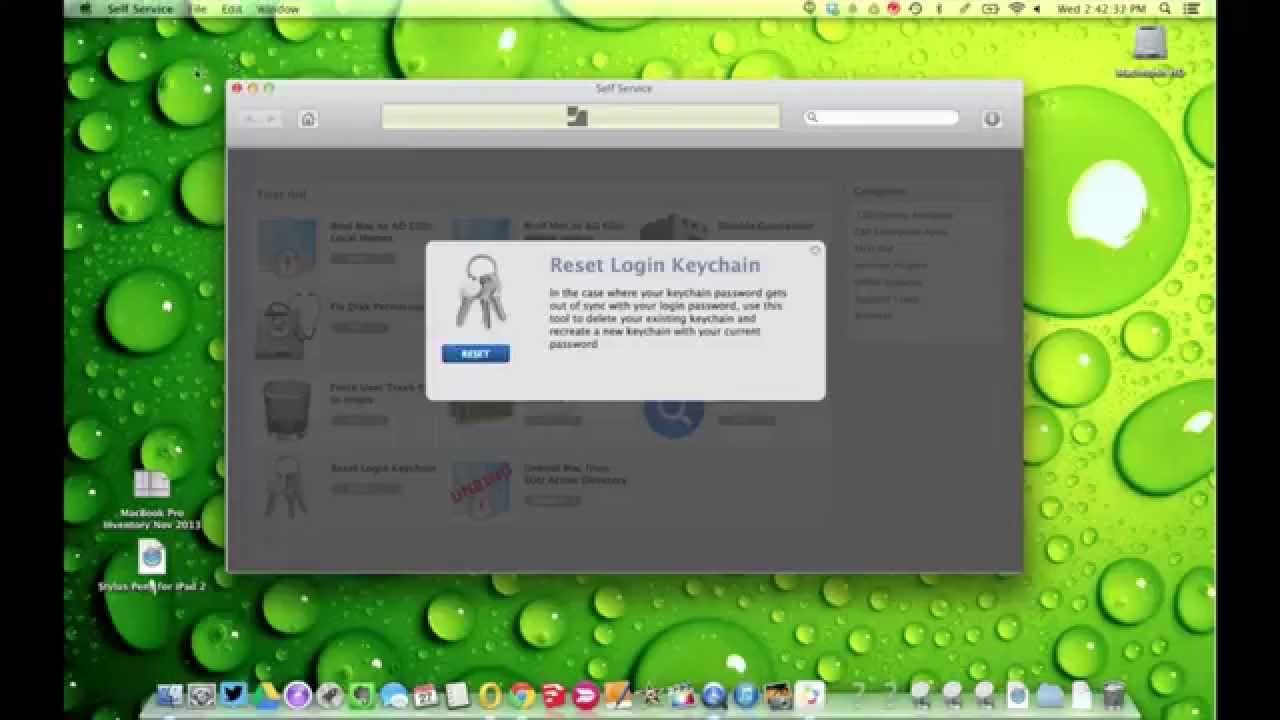This screenshot has height=720, width=1280.
Task: Open Evernote from the Dock
Action: click(362, 696)
